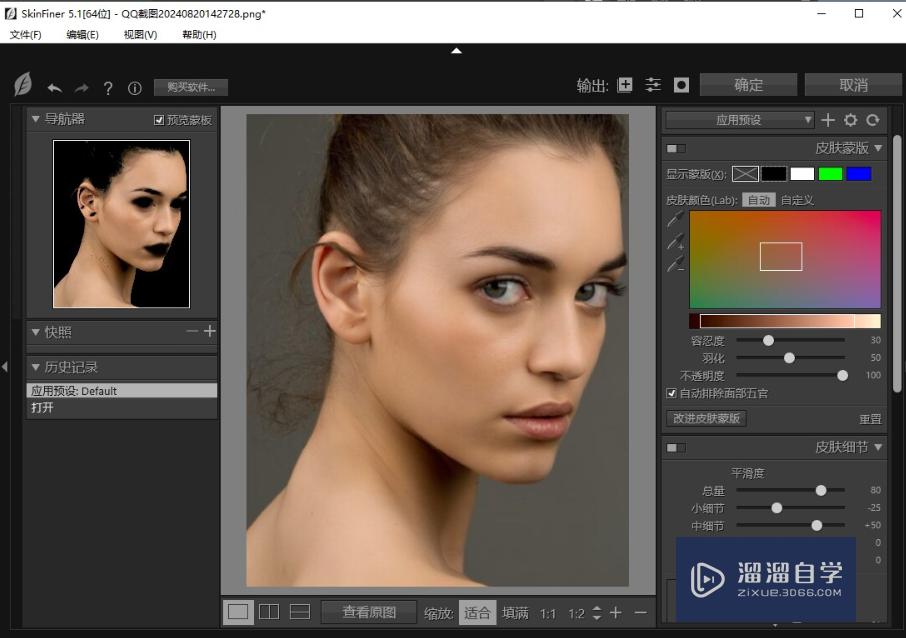The width and height of the screenshot is (906, 638).
Task: Select the subtract-color eyedropper with minus
Action: (x=676, y=264)
